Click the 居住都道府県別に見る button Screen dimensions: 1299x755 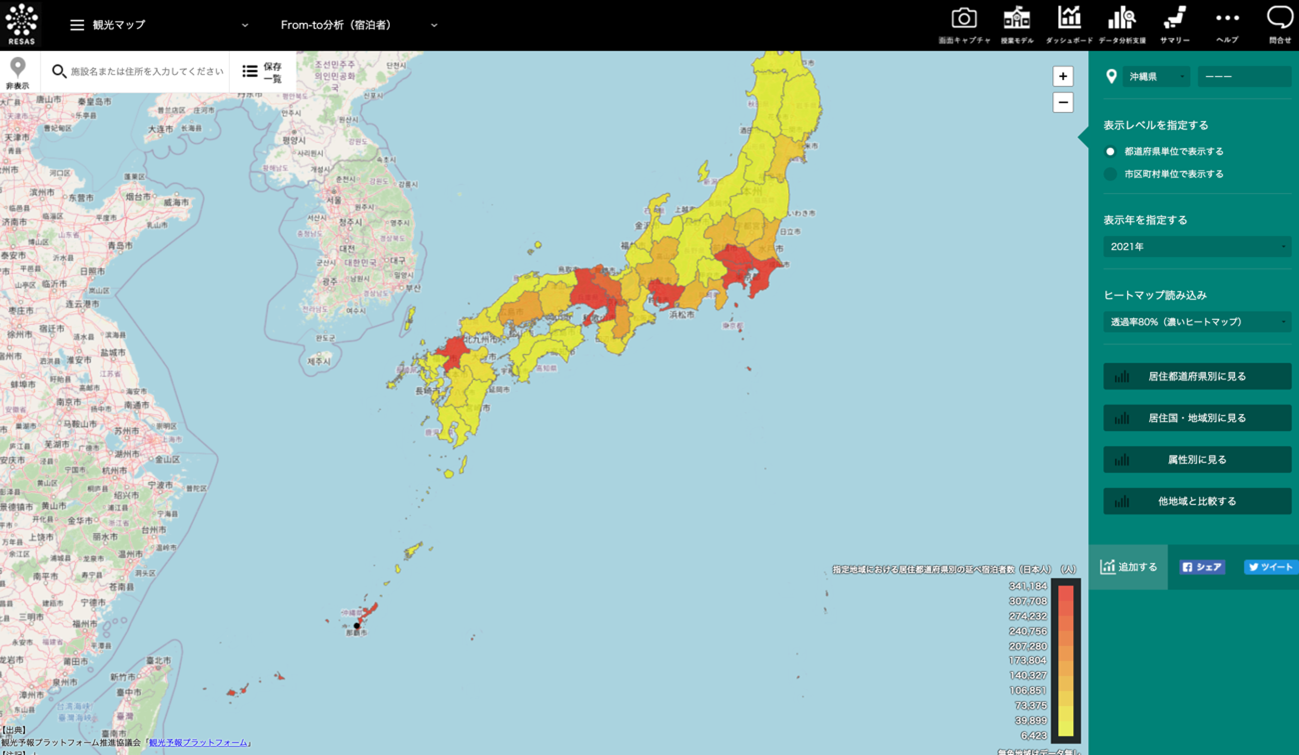pyautogui.click(x=1196, y=377)
